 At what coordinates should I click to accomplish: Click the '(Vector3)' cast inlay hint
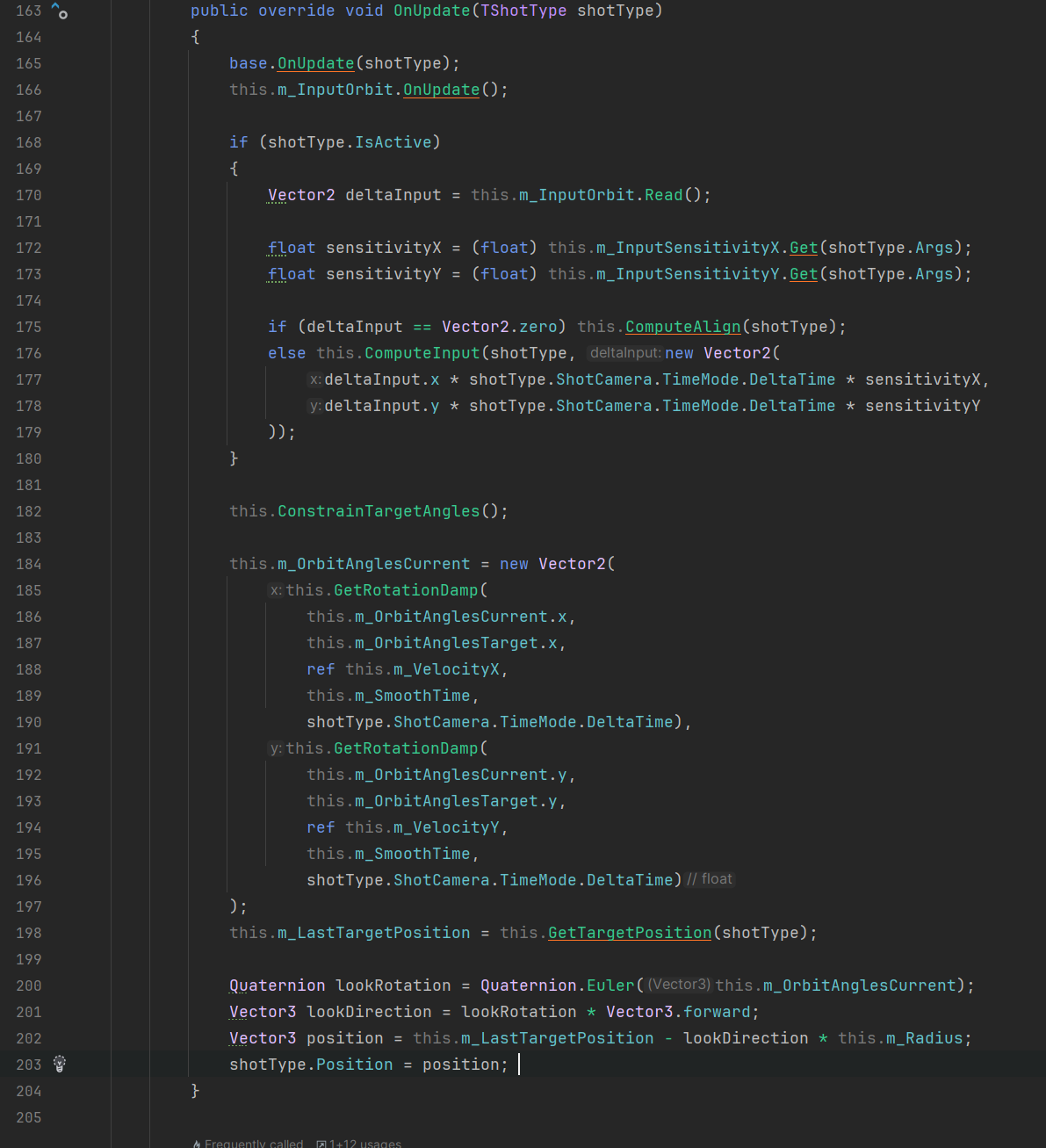pyautogui.click(x=679, y=985)
